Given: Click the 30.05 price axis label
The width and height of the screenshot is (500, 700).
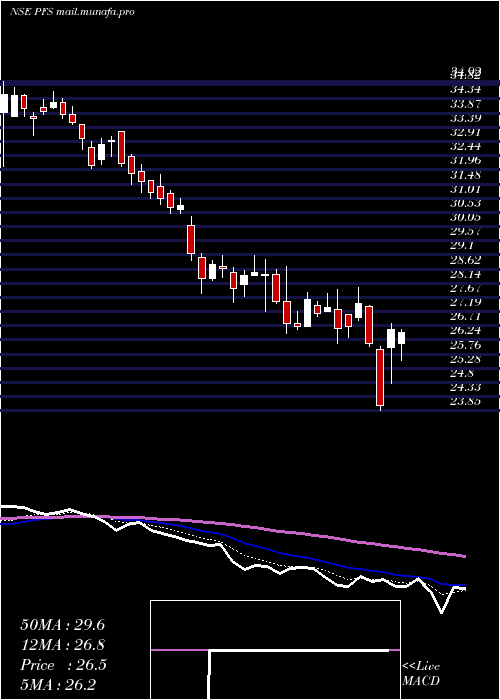Looking at the screenshot, I should pyautogui.click(x=465, y=217).
